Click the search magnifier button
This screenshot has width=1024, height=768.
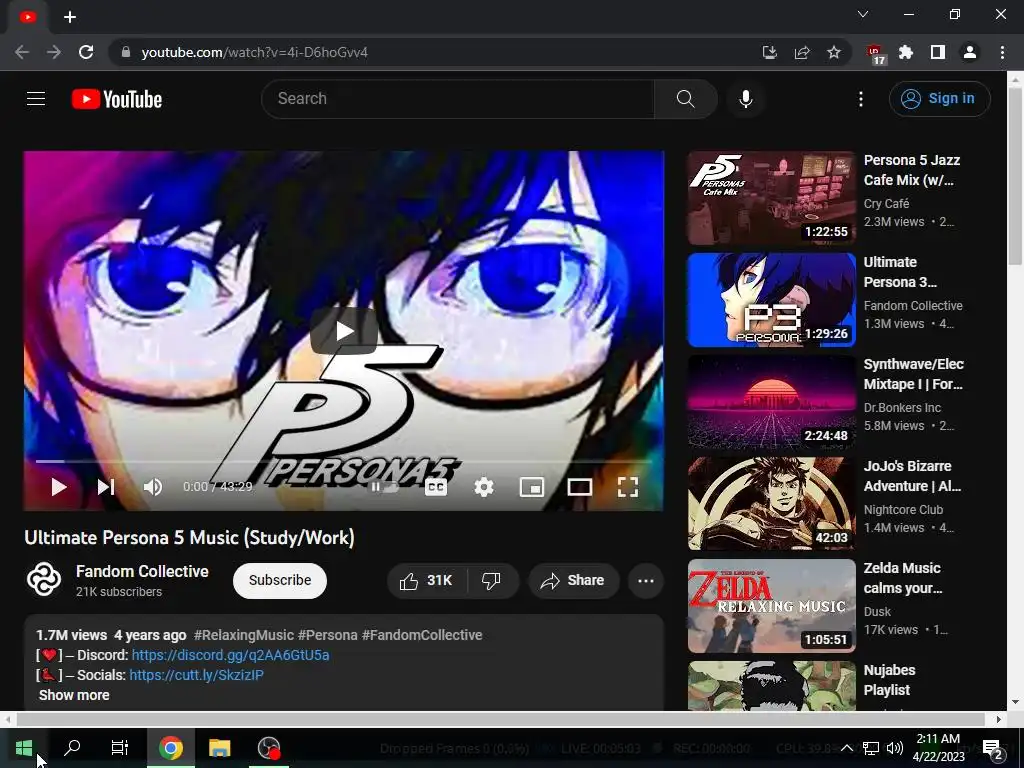tap(685, 99)
